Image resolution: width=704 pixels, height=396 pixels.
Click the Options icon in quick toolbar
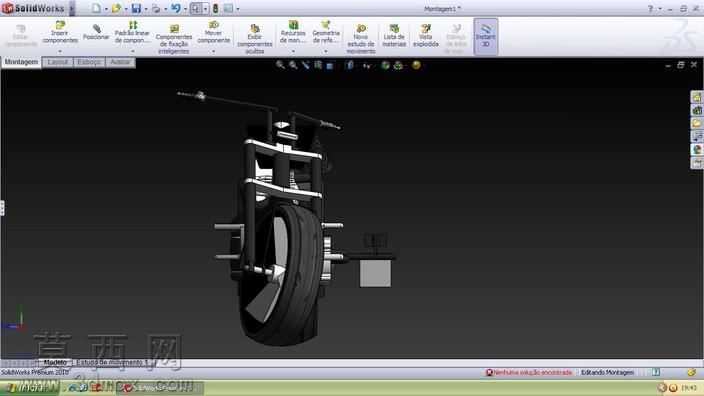(229, 9)
